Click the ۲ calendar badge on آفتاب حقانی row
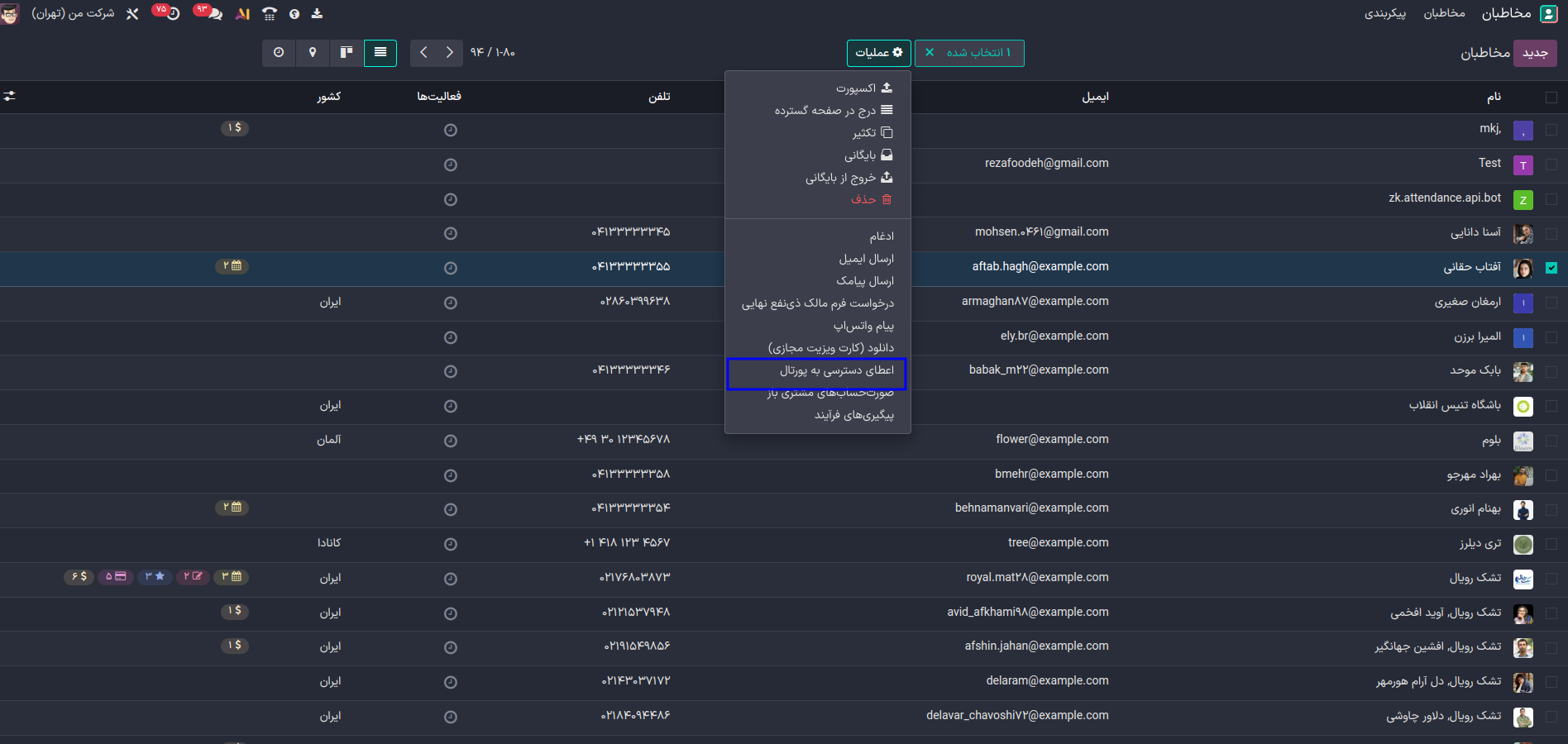1568x744 pixels. point(232,266)
